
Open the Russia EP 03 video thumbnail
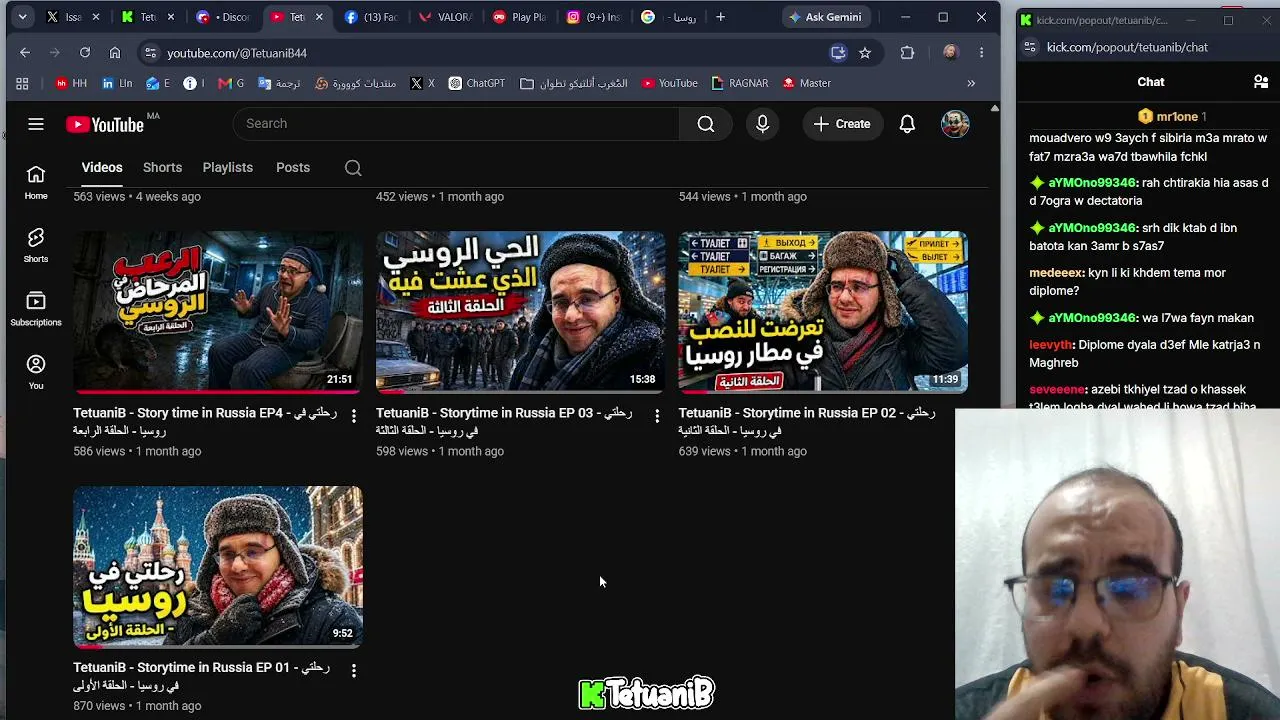(520, 312)
